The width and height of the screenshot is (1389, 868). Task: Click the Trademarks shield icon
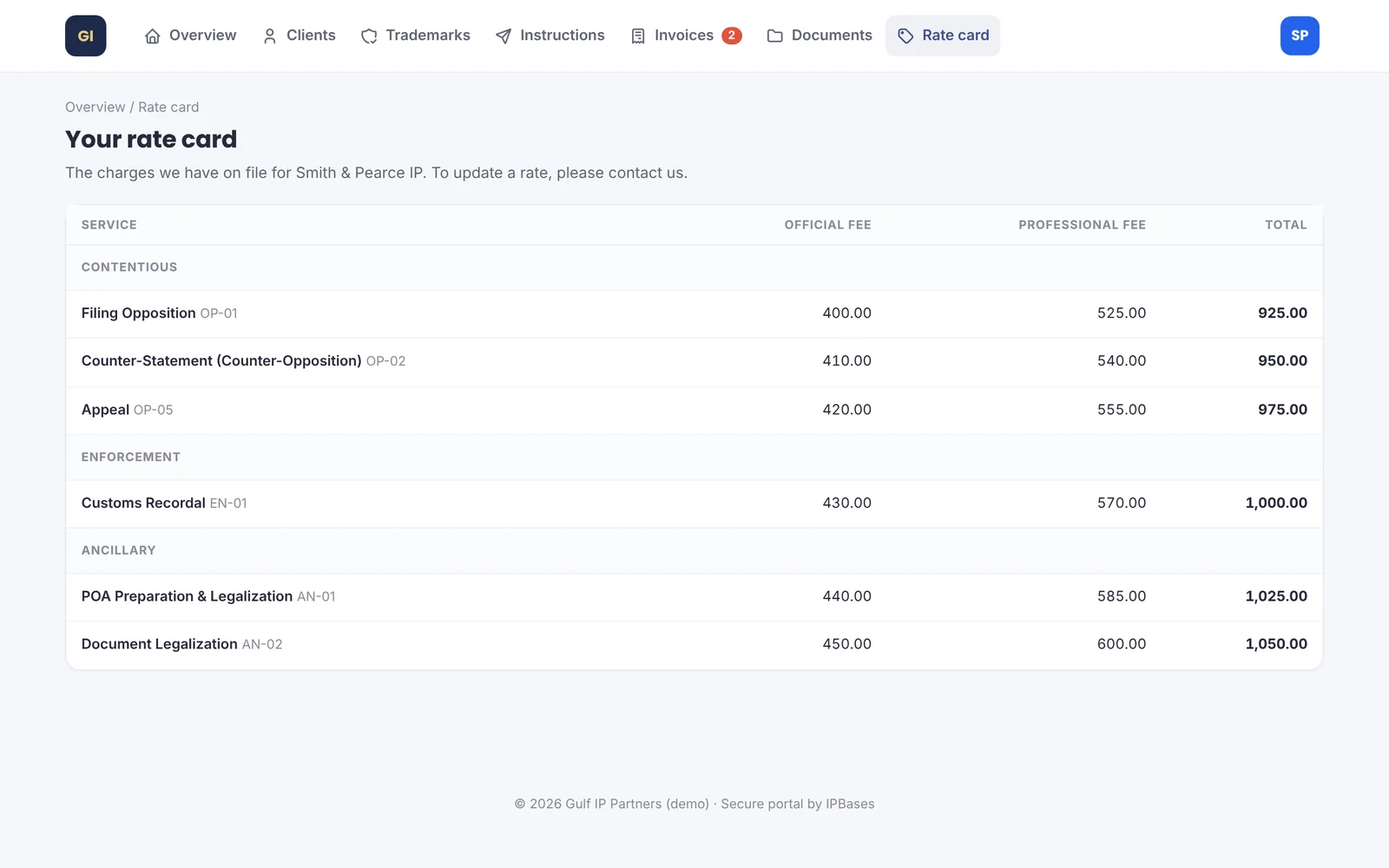click(369, 36)
